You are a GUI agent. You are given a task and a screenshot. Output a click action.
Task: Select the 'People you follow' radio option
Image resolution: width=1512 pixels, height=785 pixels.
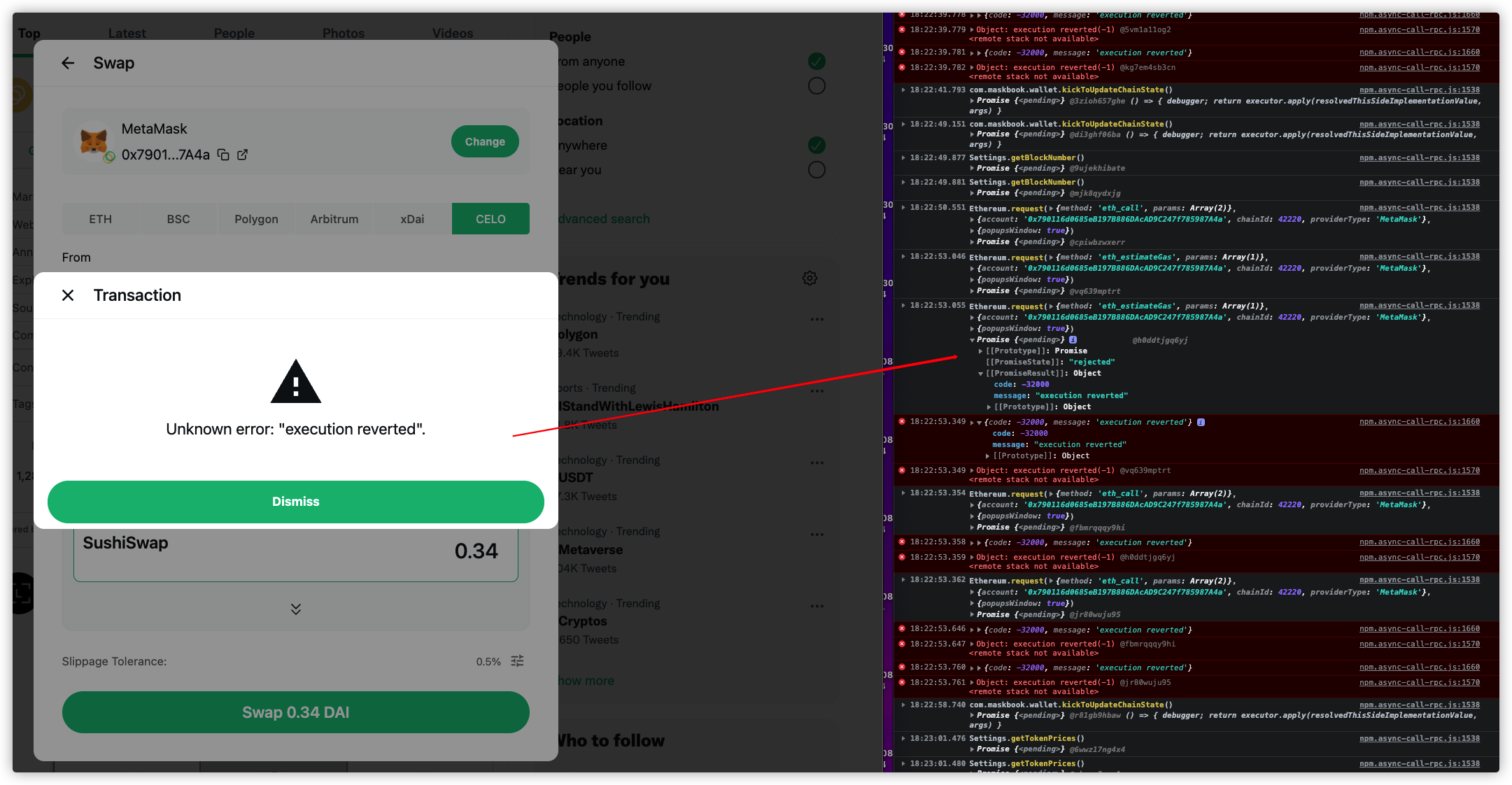pyautogui.click(x=817, y=86)
